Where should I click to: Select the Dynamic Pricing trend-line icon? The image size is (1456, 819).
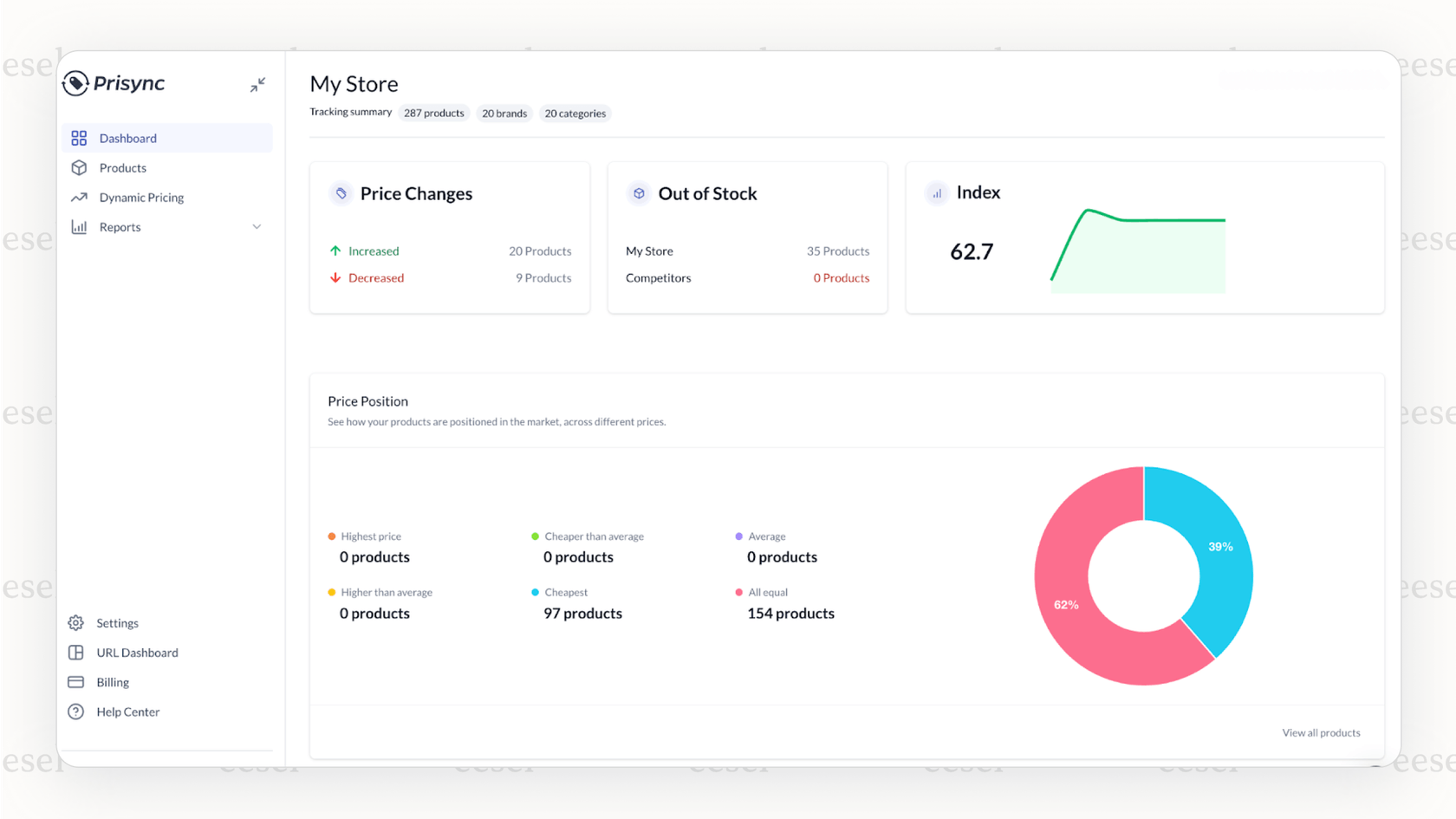[x=79, y=197]
